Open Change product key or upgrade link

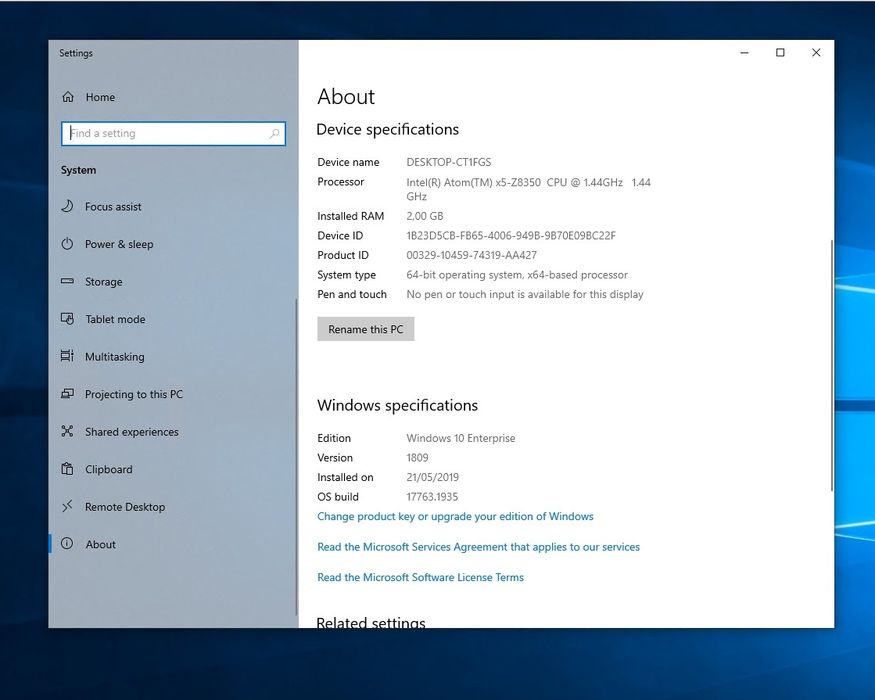pos(455,516)
